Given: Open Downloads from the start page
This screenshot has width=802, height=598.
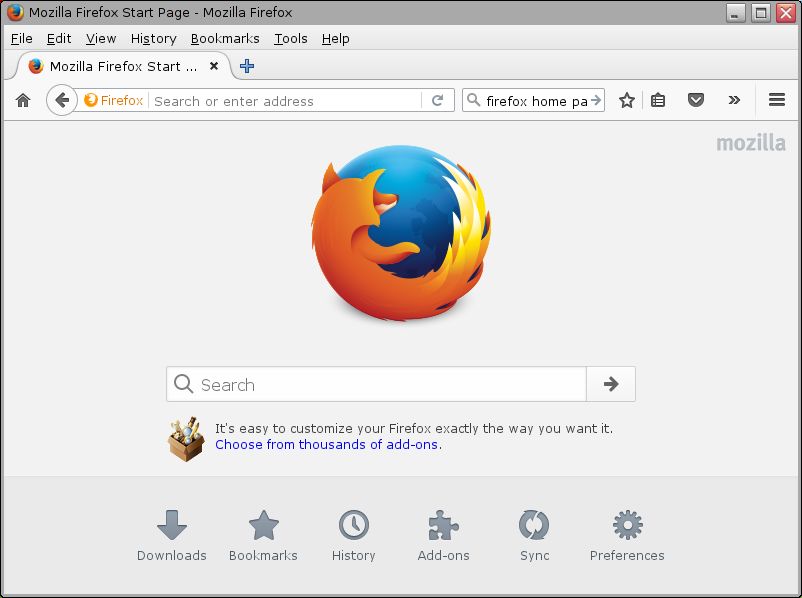Looking at the screenshot, I should [172, 536].
